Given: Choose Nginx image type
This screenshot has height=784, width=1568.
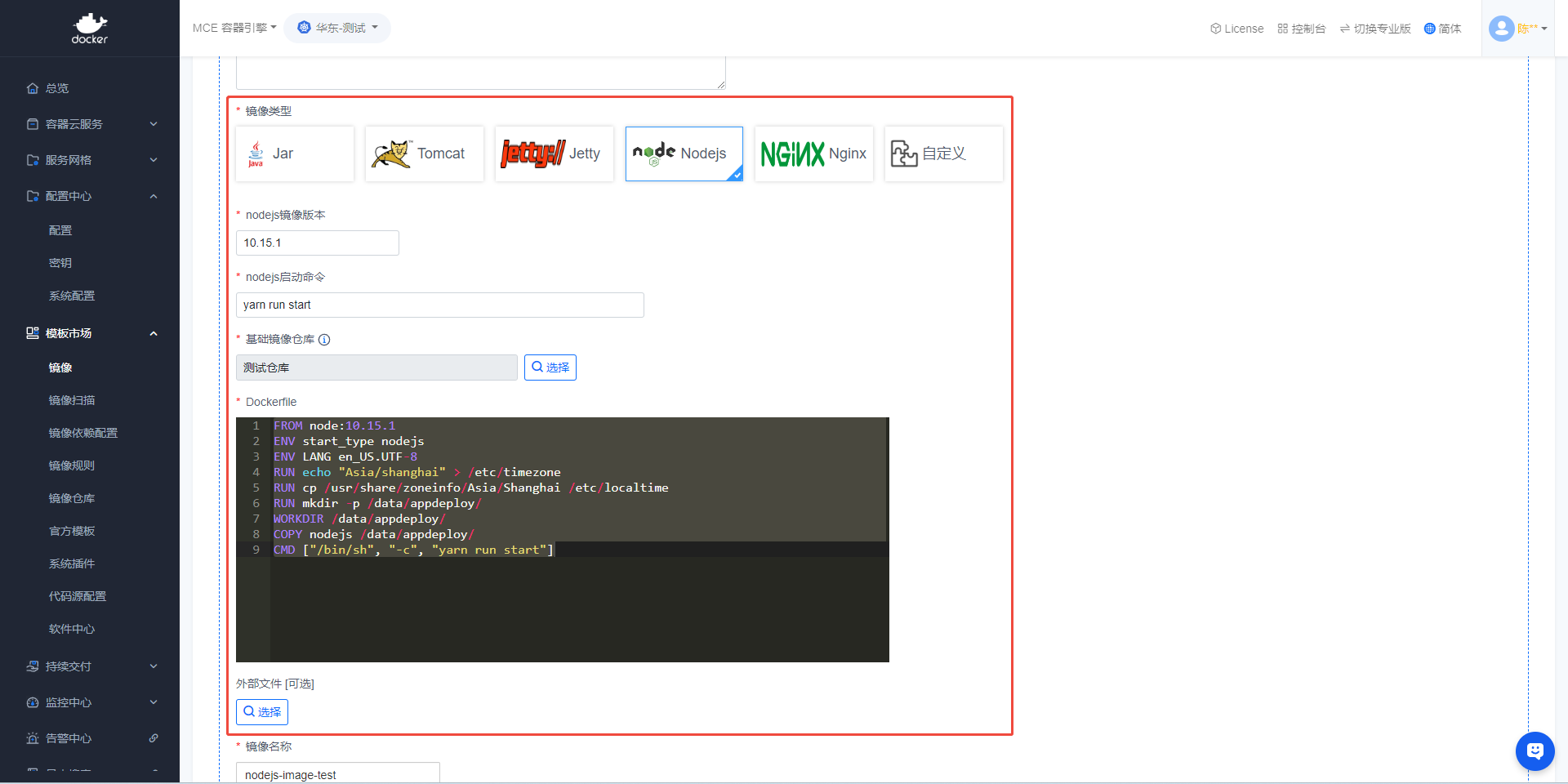Looking at the screenshot, I should click(813, 154).
